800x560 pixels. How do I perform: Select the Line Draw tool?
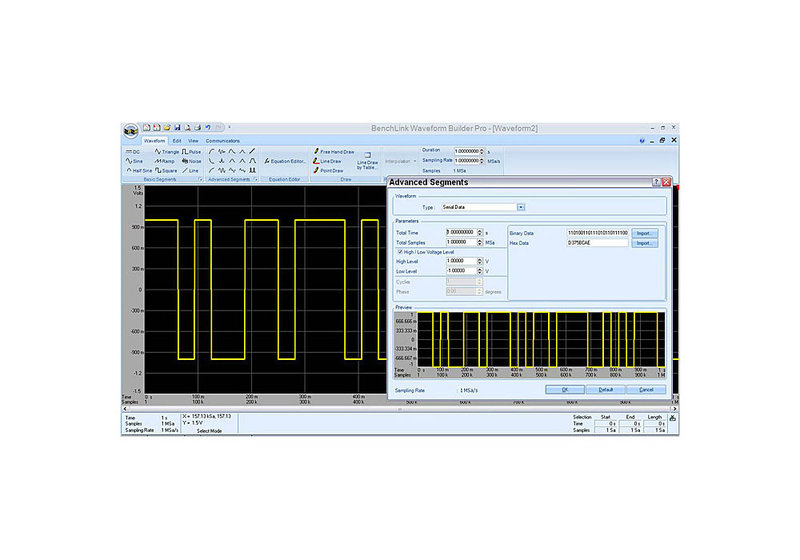(x=327, y=161)
